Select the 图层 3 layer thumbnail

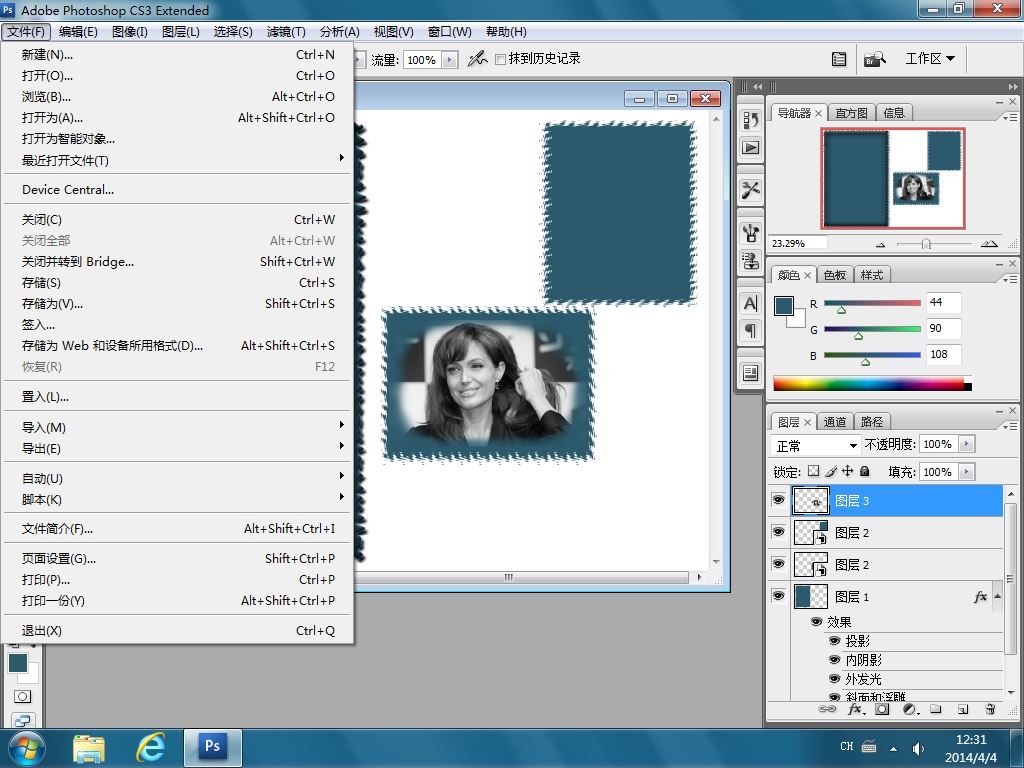[810, 501]
